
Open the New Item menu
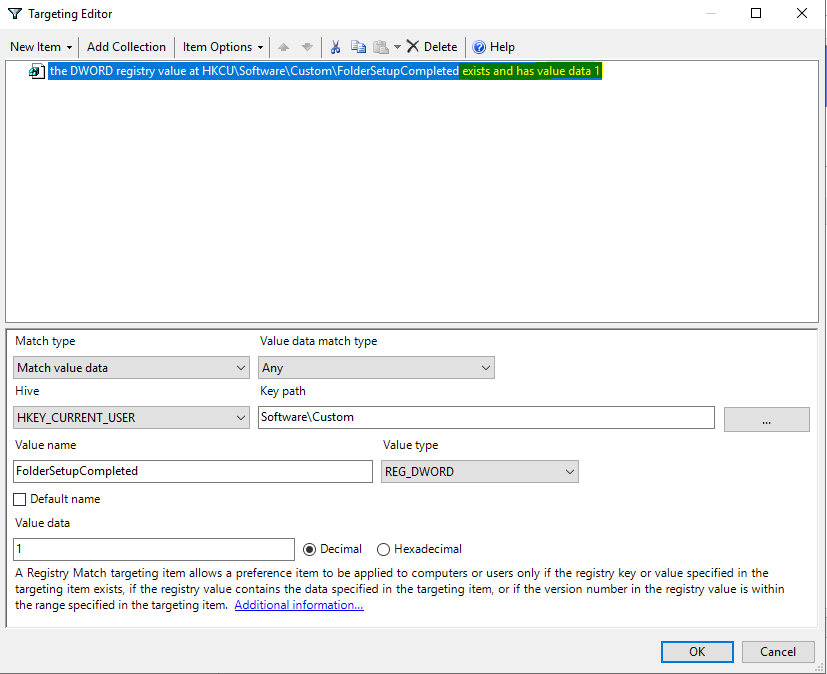[41, 47]
